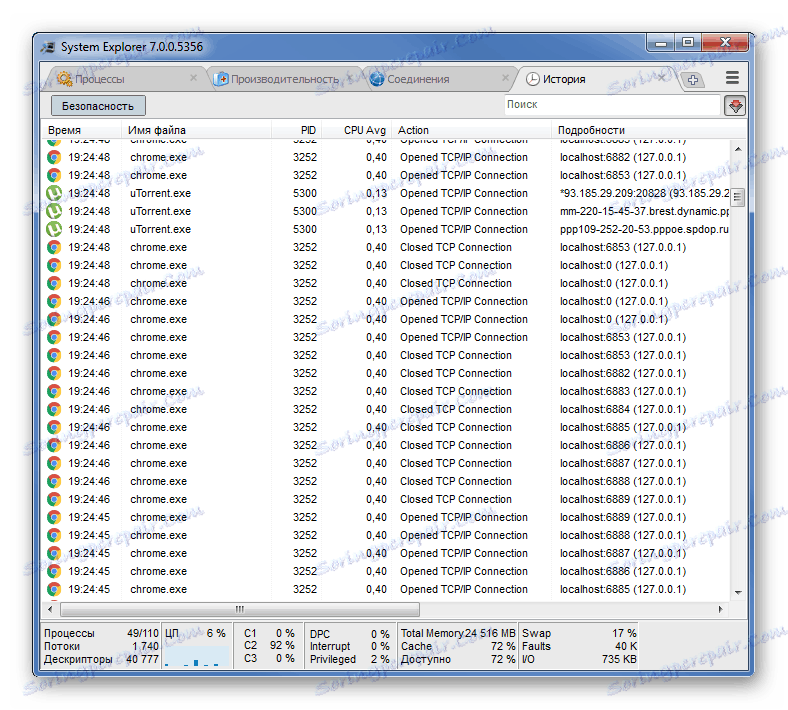Close the История tab

click(662, 78)
